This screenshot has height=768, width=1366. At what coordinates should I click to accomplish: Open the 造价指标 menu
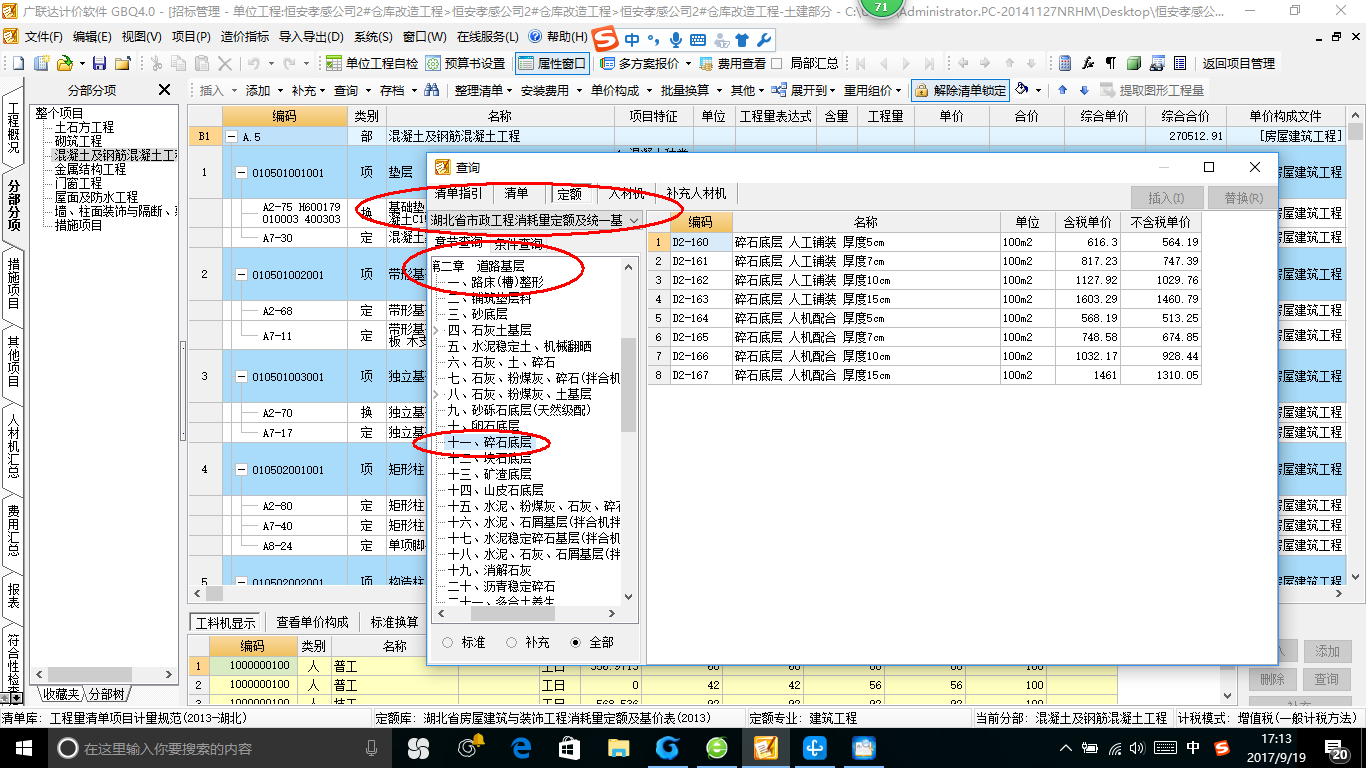(244, 37)
